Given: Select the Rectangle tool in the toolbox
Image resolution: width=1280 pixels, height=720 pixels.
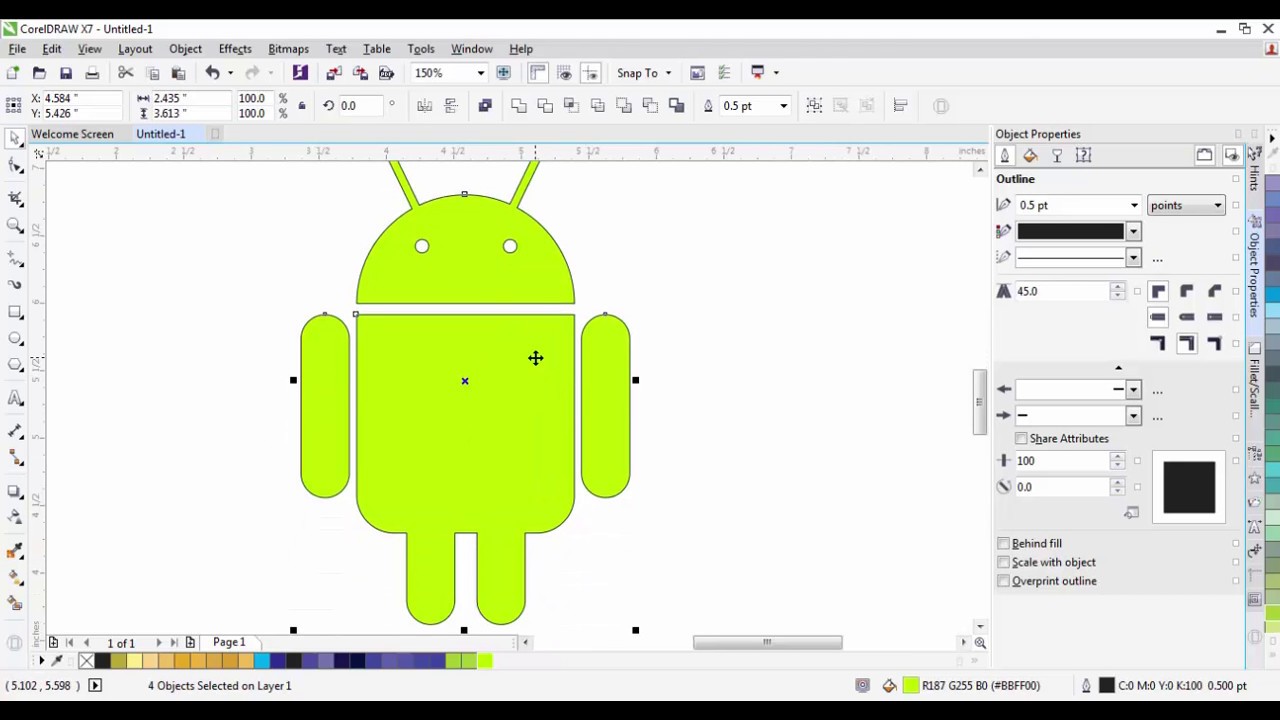Looking at the screenshot, I should [x=15, y=313].
